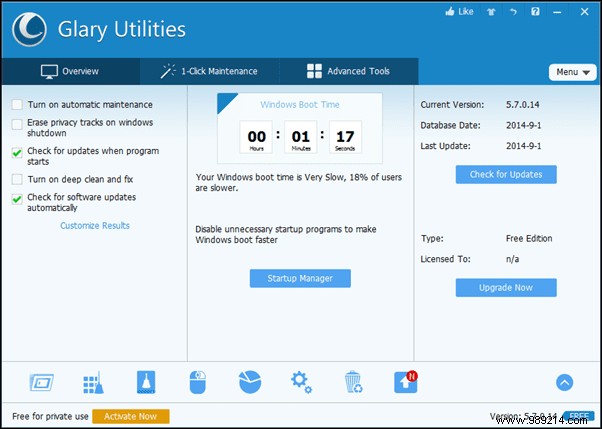
Task: Open the Registry Cleaner broom grid icon
Action: point(93,383)
